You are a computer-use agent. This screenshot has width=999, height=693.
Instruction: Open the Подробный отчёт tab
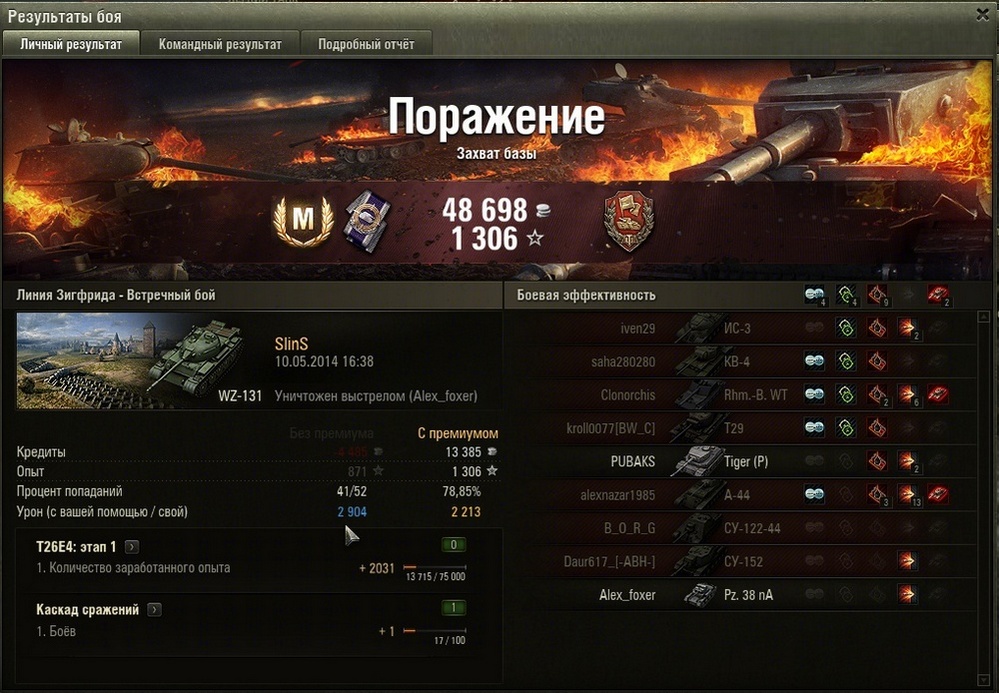click(x=366, y=44)
